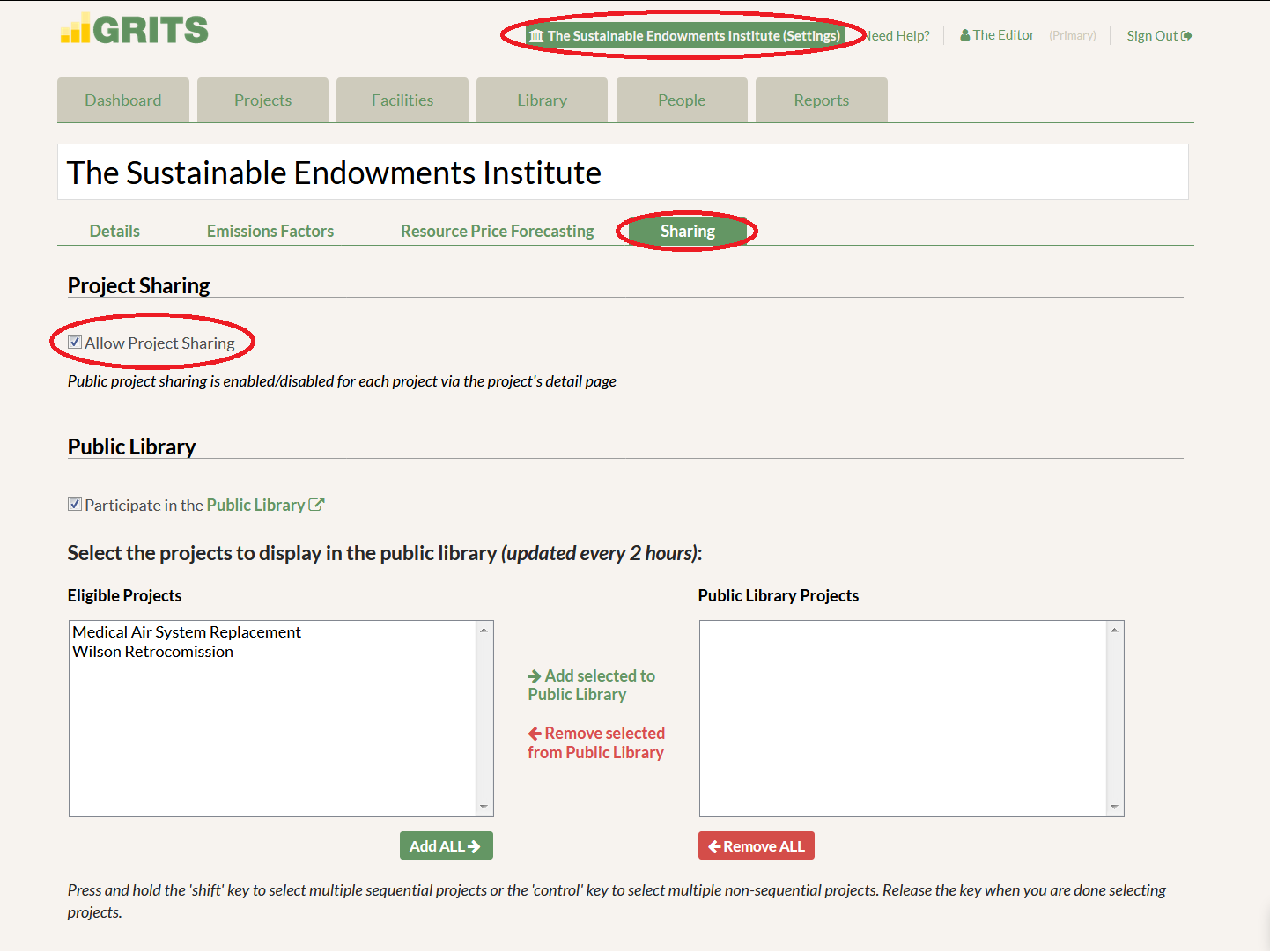Screen dimensions: 1270x952
Task: Select the Sharing sub-tab
Action: [688, 231]
